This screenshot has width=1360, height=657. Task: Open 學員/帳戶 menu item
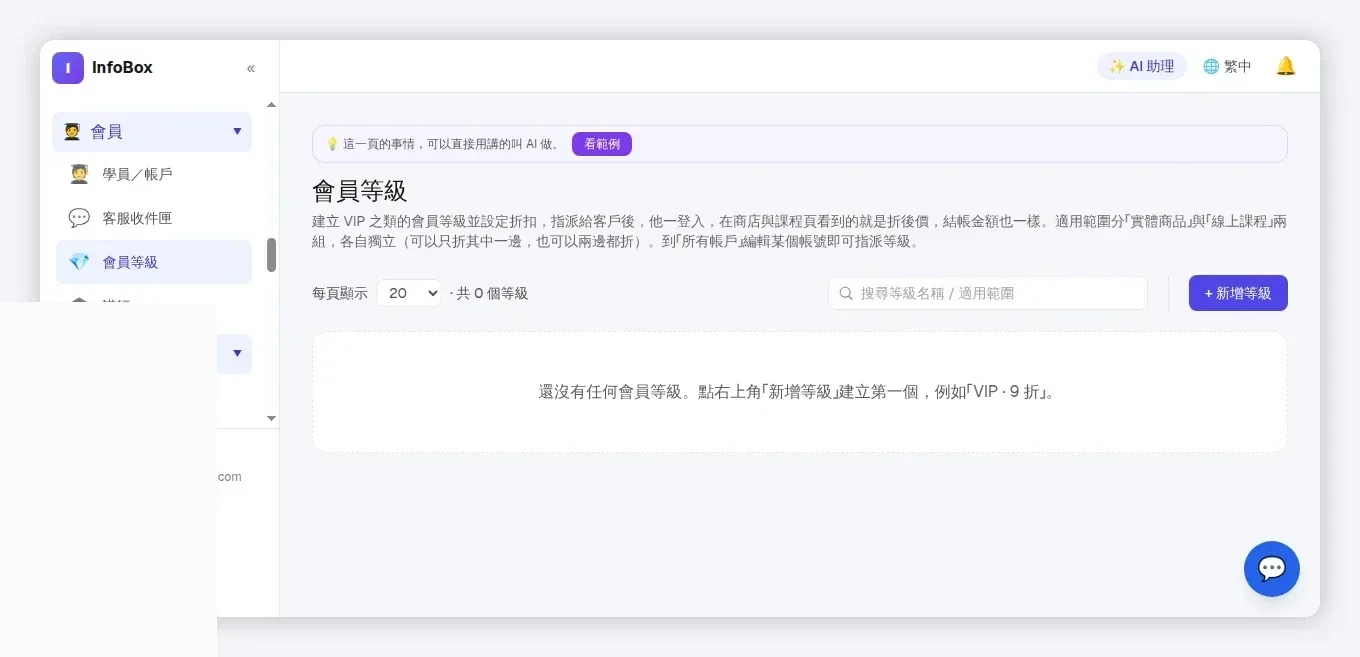tap(154, 174)
